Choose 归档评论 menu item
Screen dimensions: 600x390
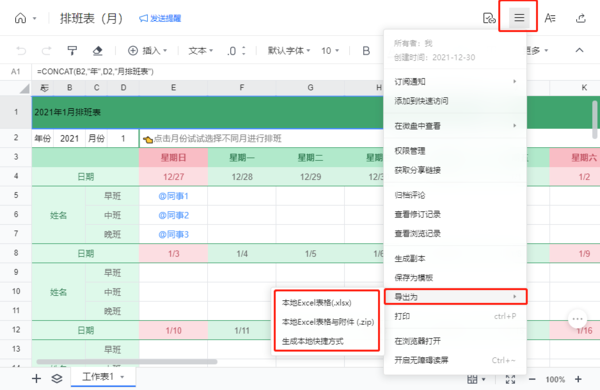click(455, 195)
